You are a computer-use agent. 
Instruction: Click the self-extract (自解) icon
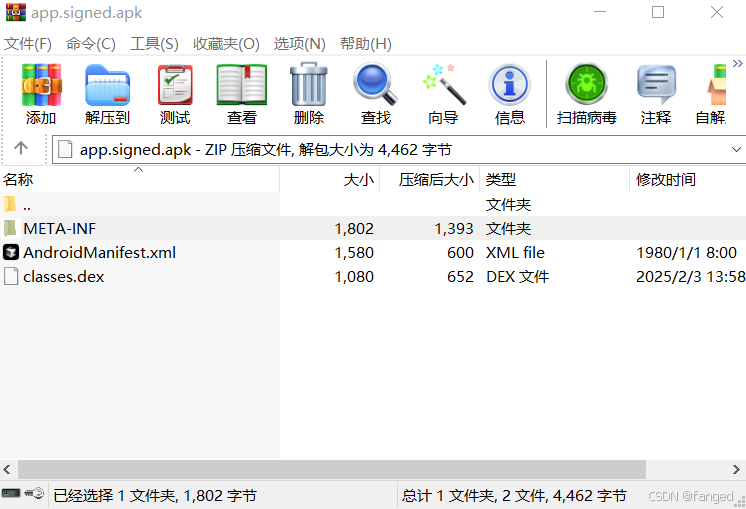click(716, 85)
